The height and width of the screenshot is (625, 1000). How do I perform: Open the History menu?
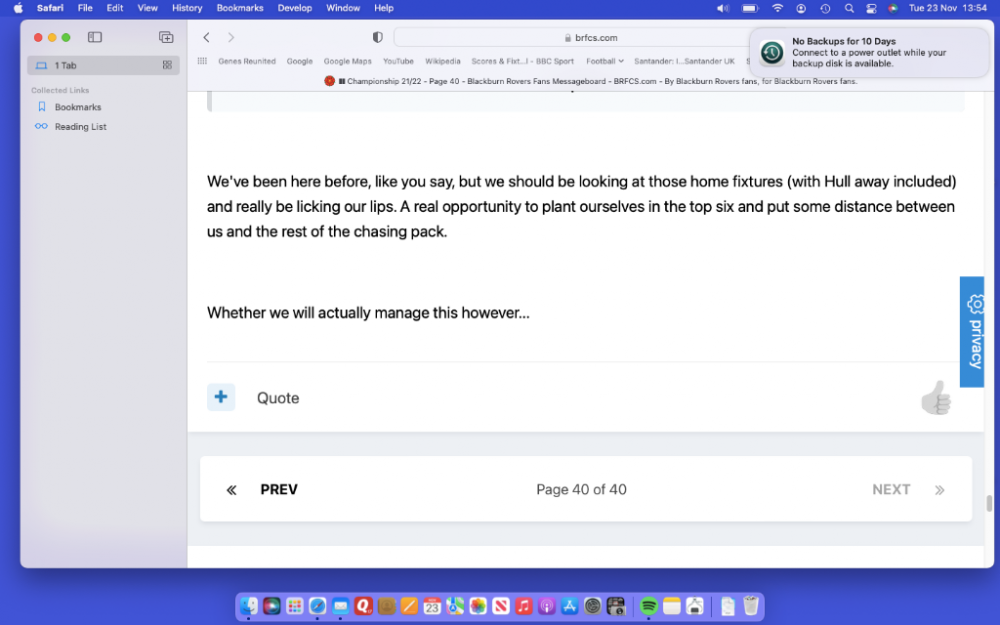coord(186,8)
